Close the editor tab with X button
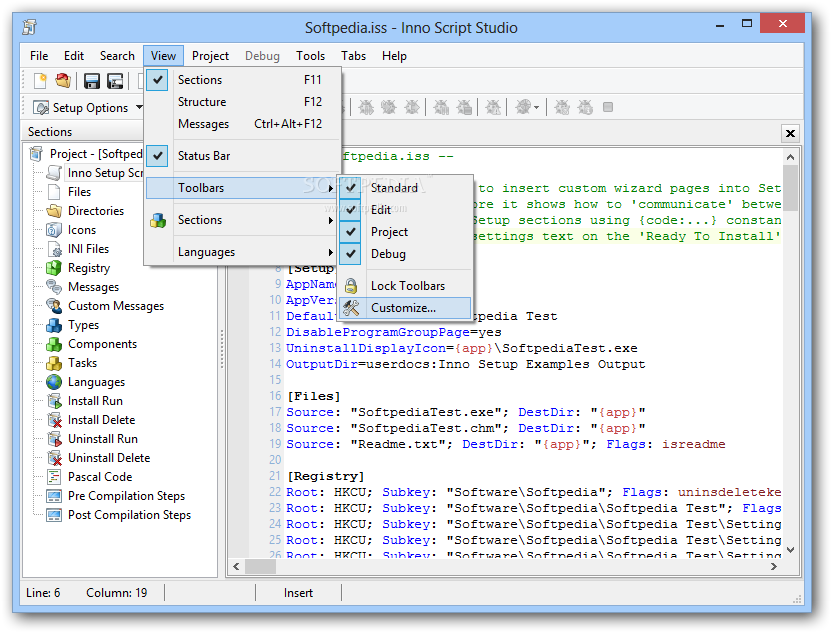The width and height of the screenshot is (832, 633). pos(790,133)
